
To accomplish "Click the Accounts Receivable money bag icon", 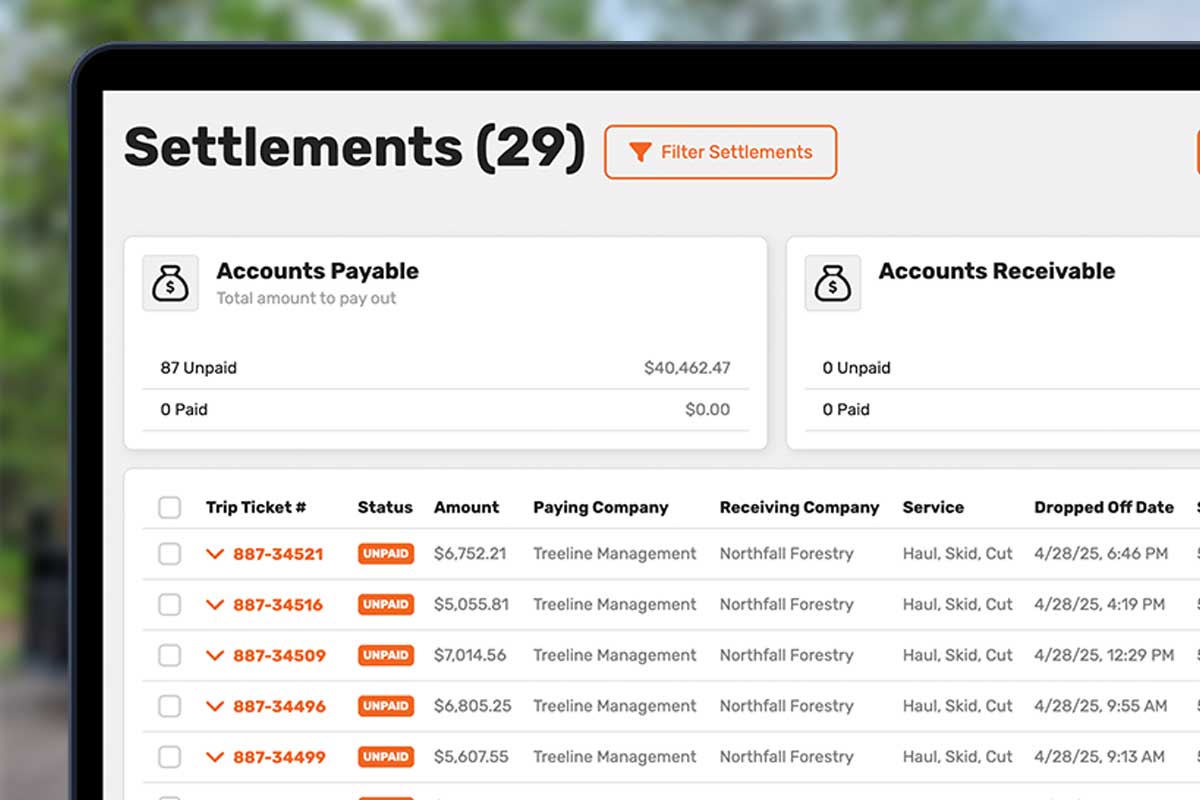I will tap(832, 283).
